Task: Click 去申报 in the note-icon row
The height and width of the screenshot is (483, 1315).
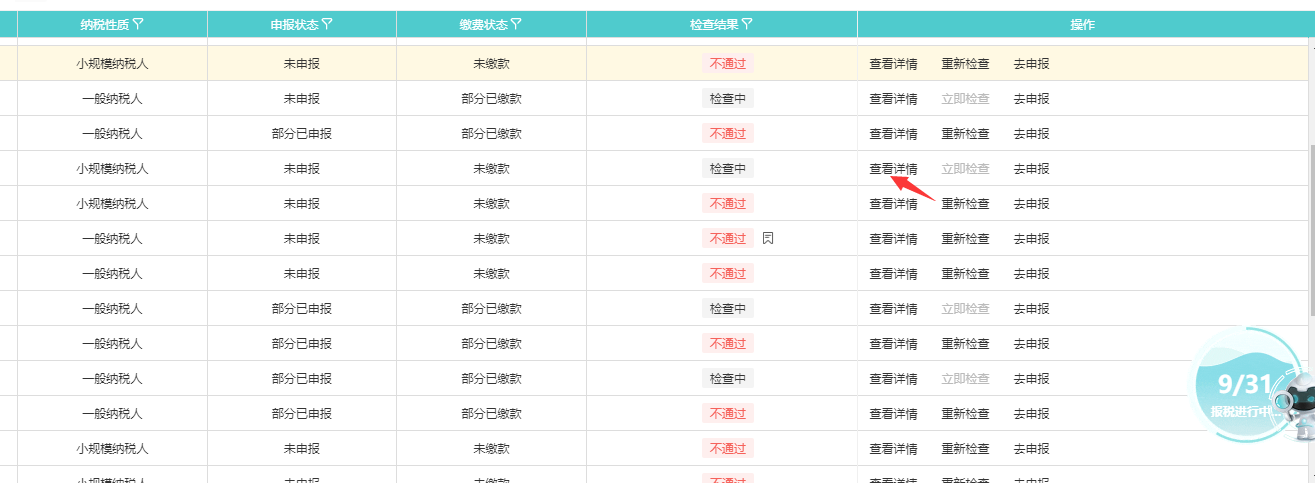Action: (x=1031, y=238)
